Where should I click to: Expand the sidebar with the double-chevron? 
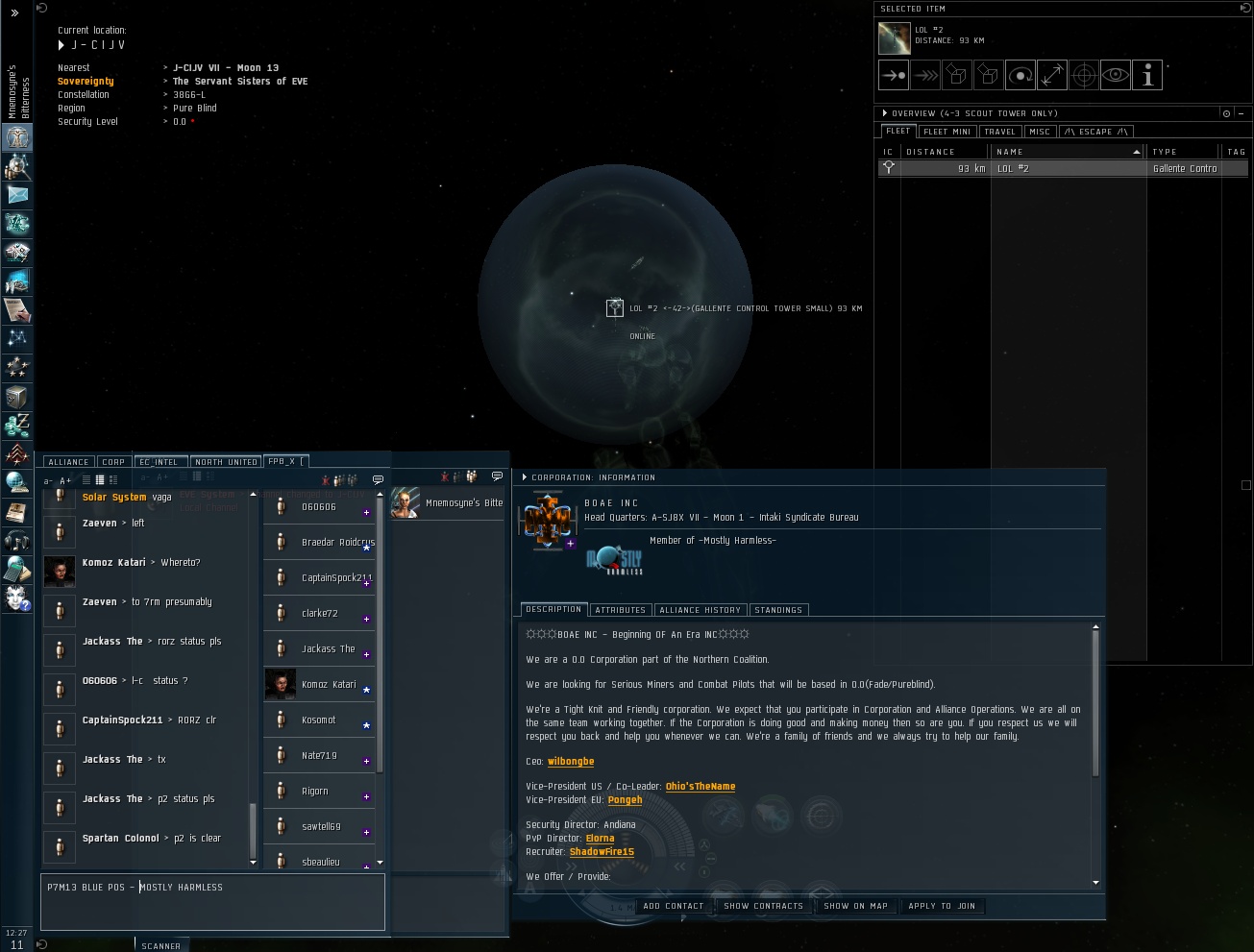point(14,12)
